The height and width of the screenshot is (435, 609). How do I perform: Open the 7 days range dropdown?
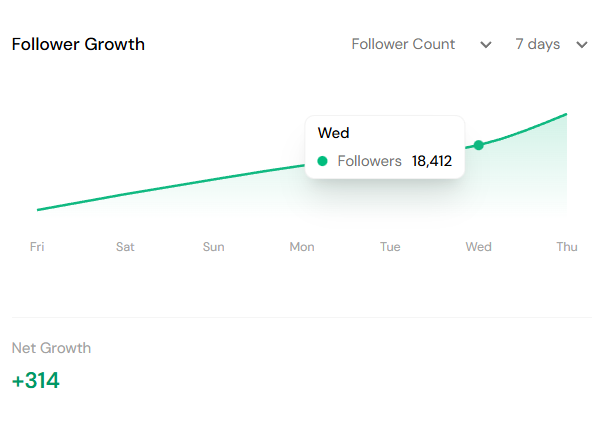537,44
